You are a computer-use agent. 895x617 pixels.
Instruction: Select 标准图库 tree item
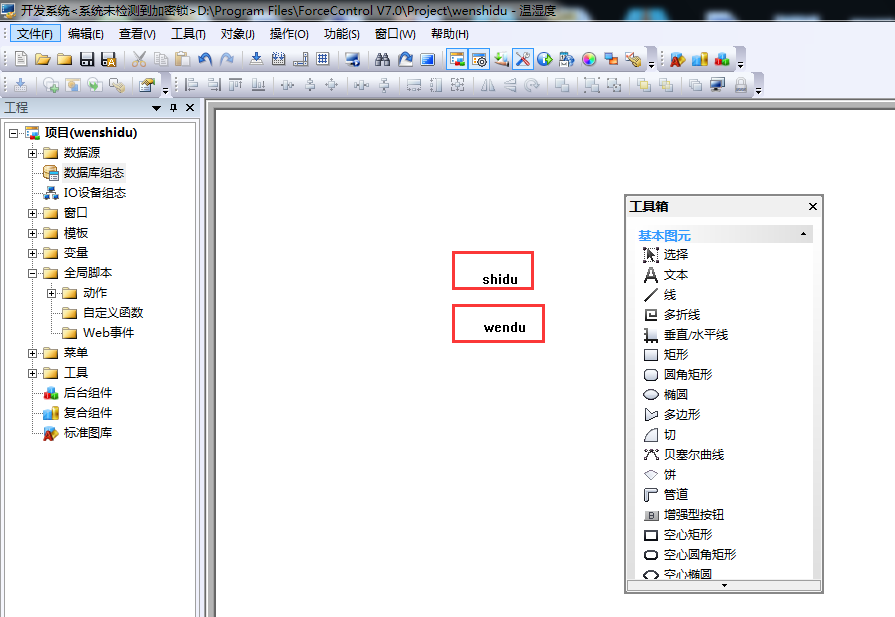(x=88, y=433)
